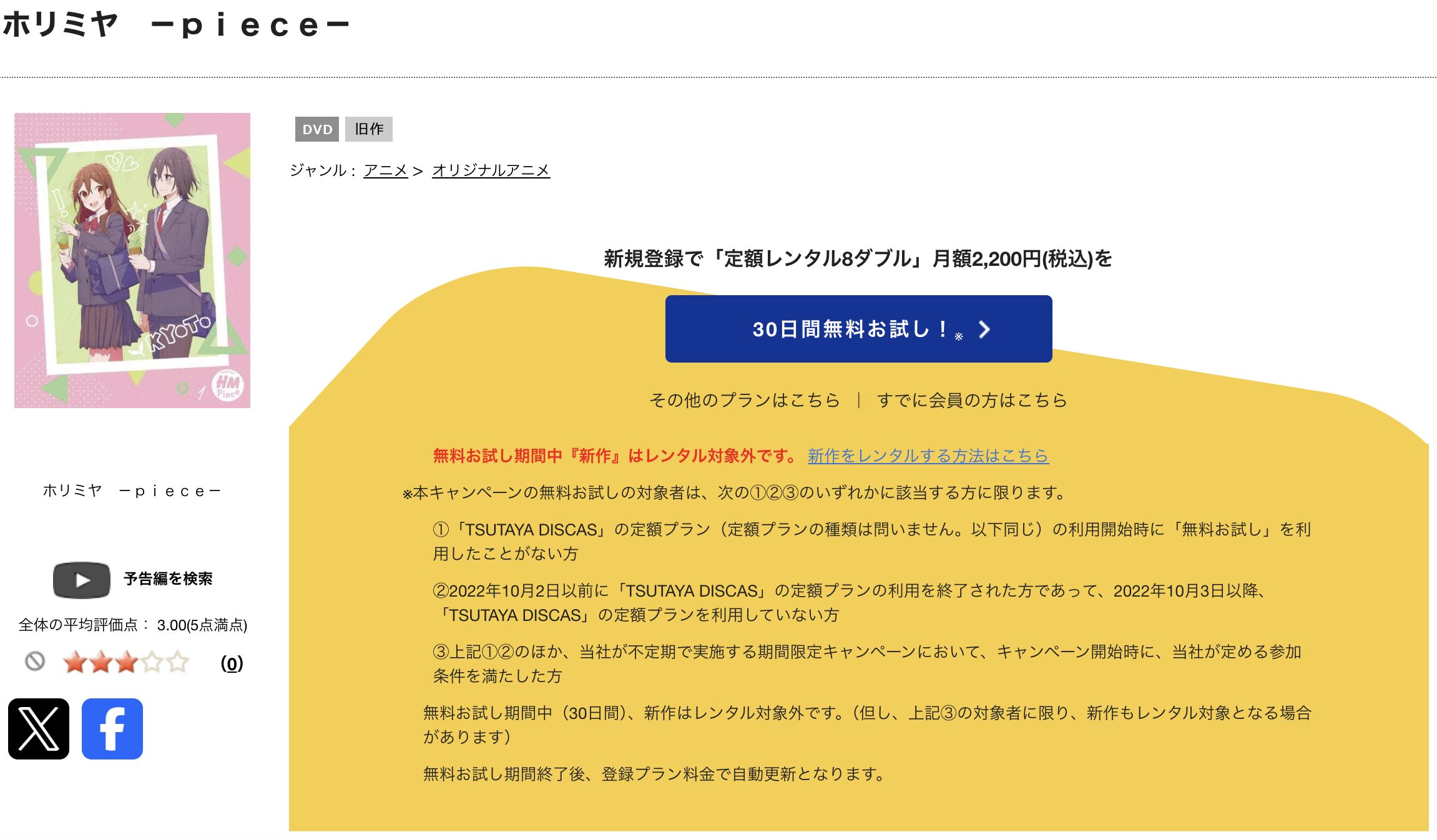Click the 全体の平均評価点 3.00 text

[x=133, y=625]
